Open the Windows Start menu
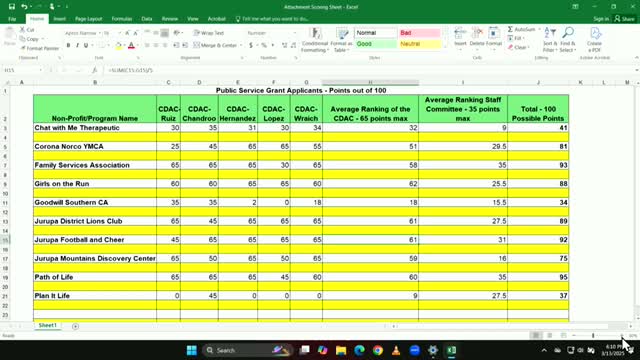The image size is (640, 360). tap(191, 350)
